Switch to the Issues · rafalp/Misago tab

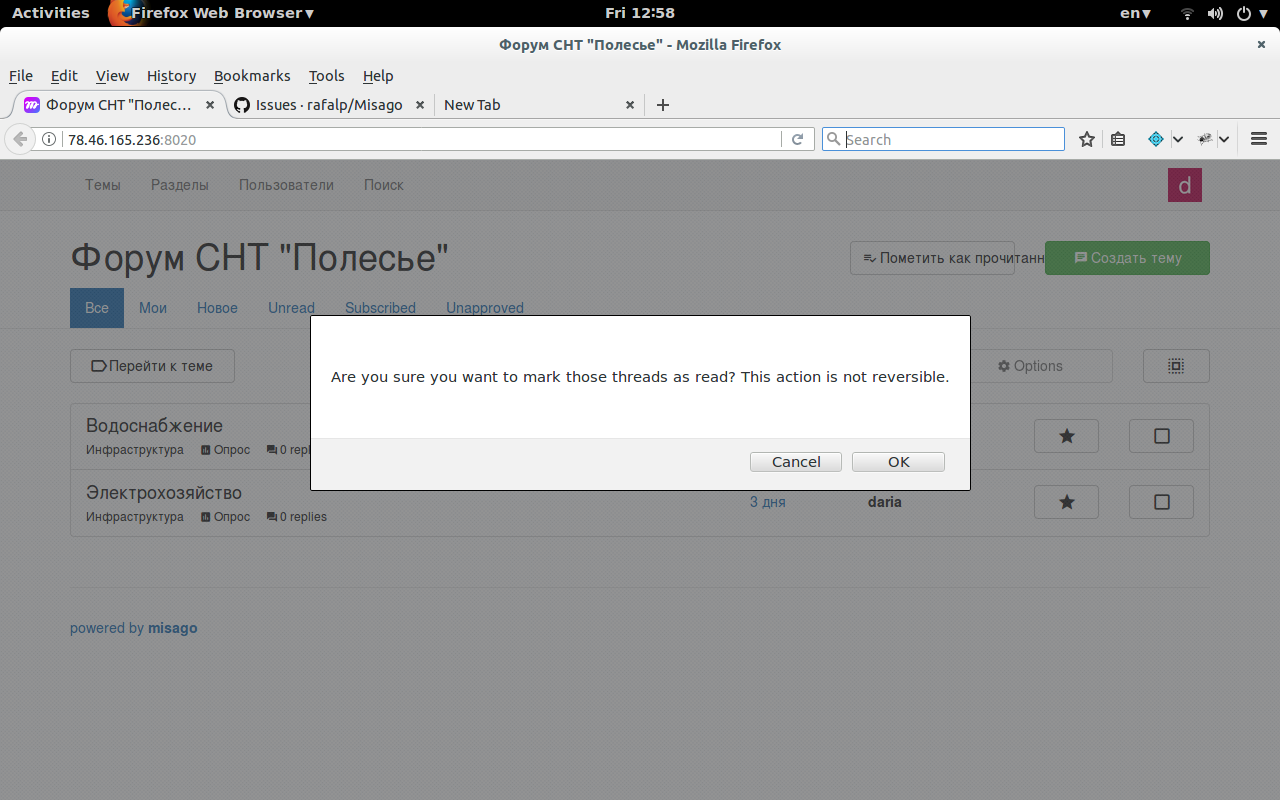coord(328,105)
